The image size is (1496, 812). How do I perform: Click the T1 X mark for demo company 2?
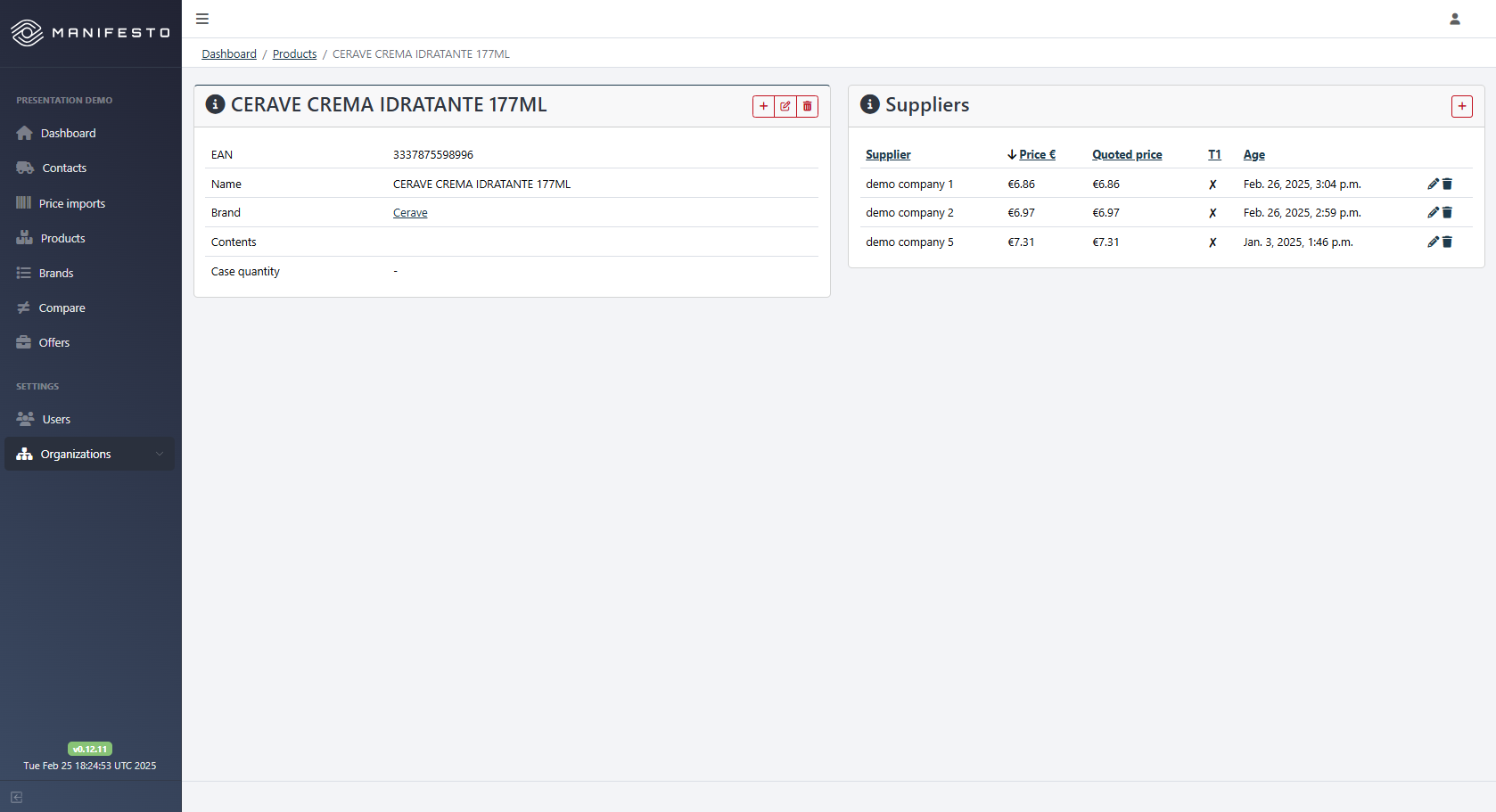pos(1212,213)
